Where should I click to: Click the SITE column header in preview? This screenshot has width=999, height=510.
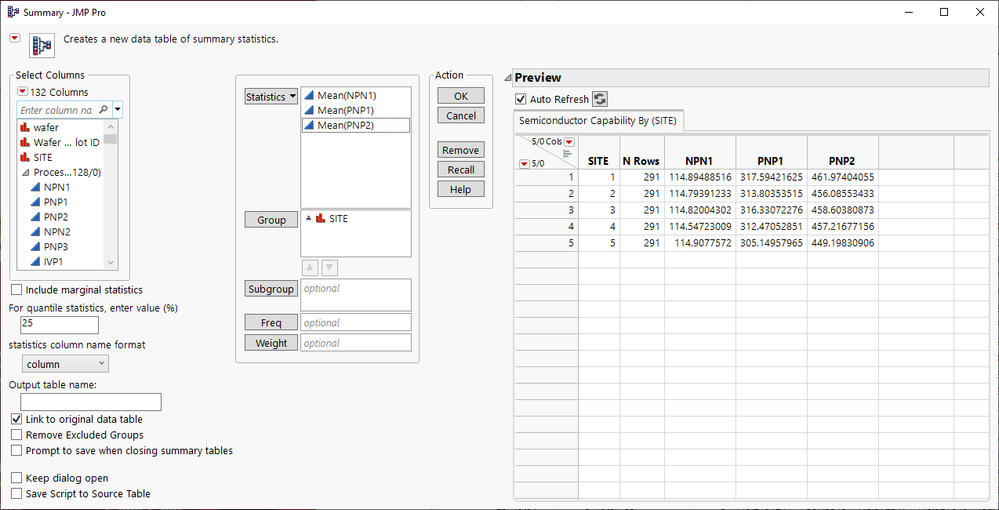point(598,161)
